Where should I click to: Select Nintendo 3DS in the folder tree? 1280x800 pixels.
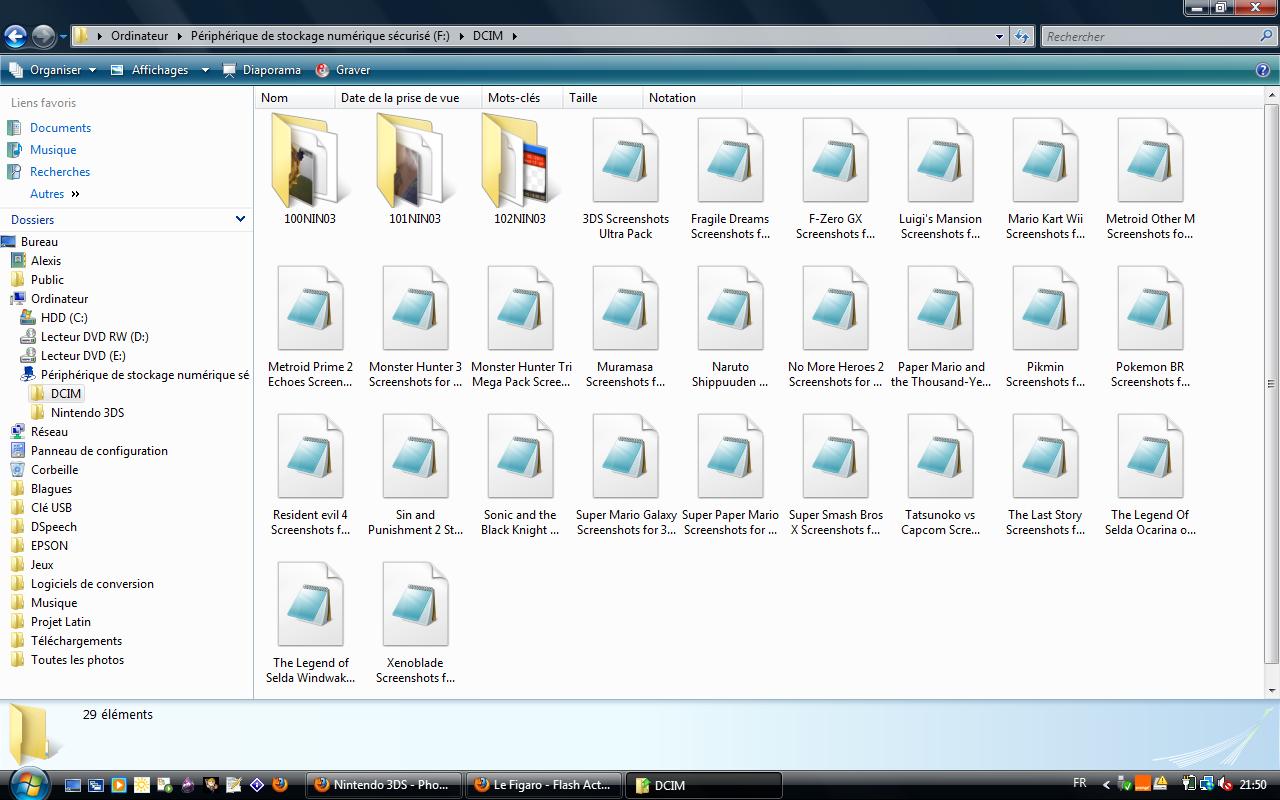[87, 413]
